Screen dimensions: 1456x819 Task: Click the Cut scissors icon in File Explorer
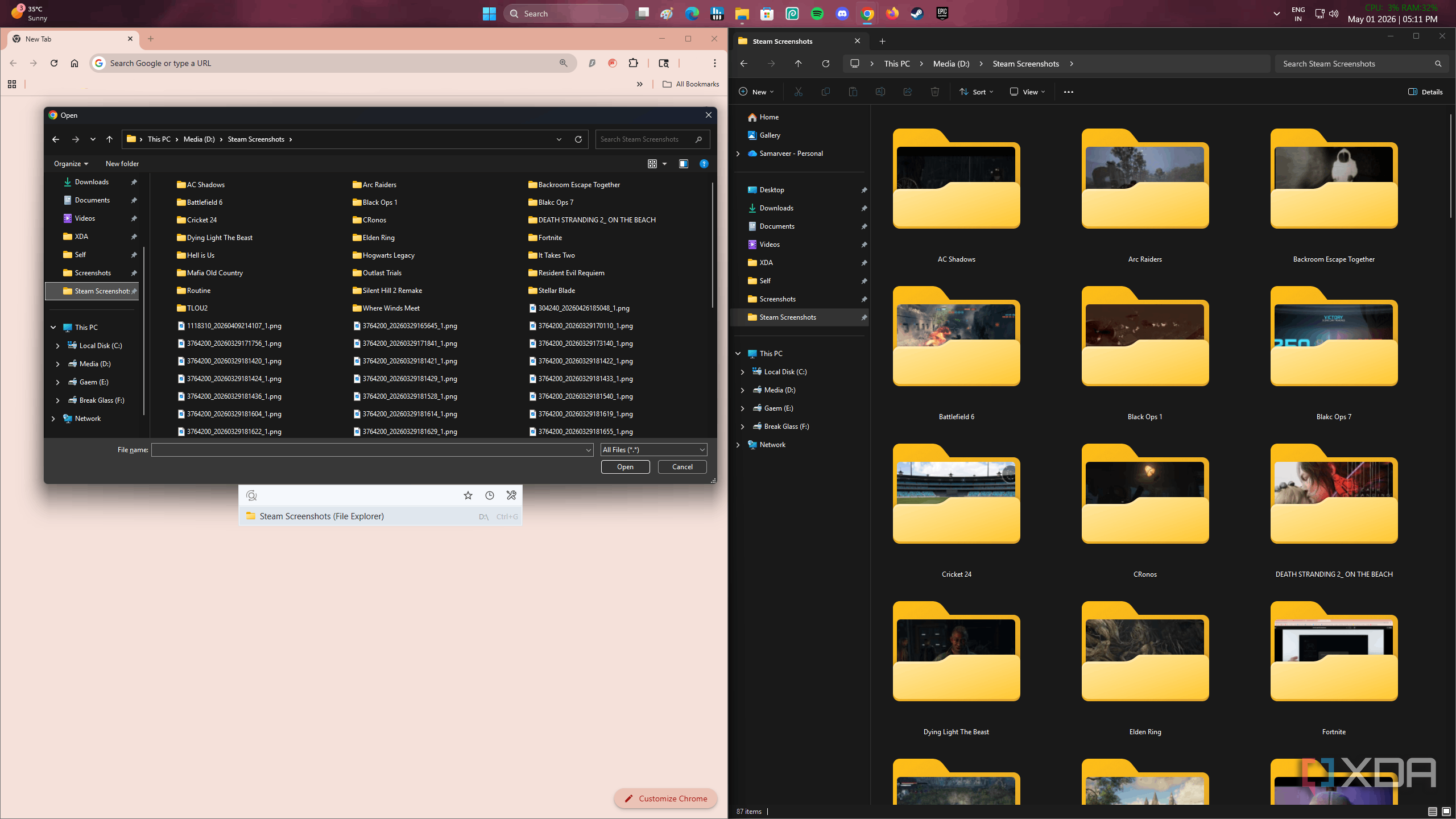coord(799,92)
